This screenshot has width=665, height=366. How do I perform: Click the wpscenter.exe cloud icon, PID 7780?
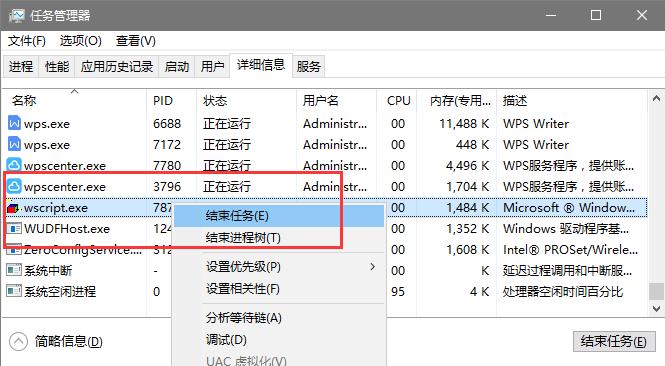(x=14, y=165)
